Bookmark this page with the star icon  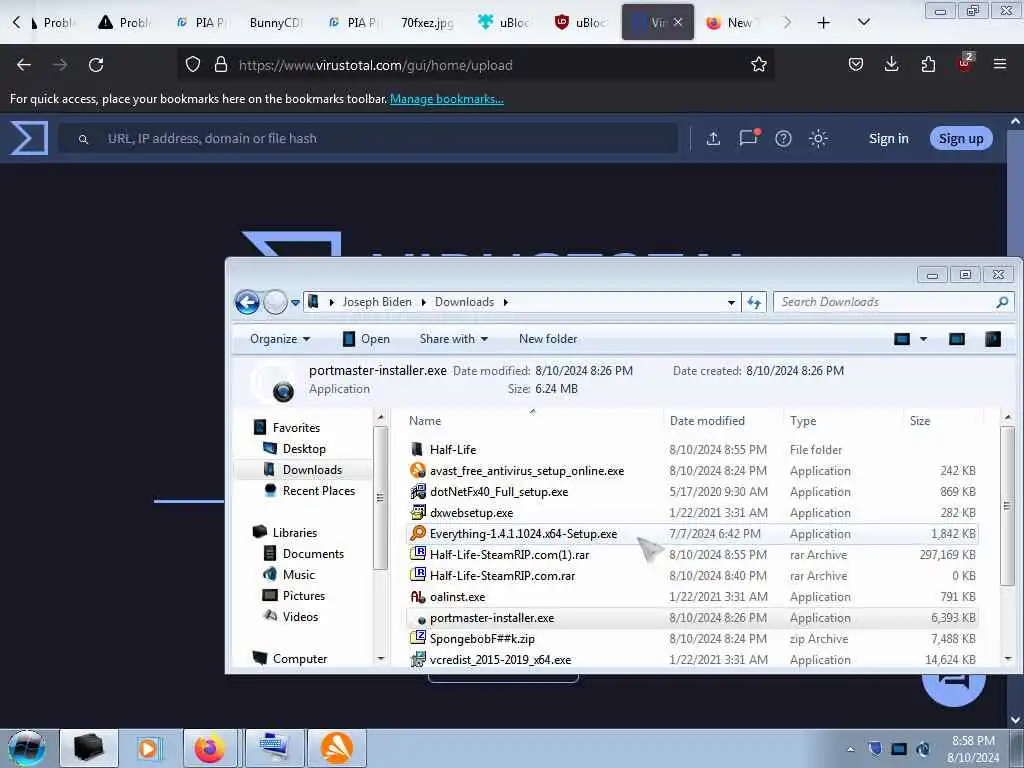(758, 64)
